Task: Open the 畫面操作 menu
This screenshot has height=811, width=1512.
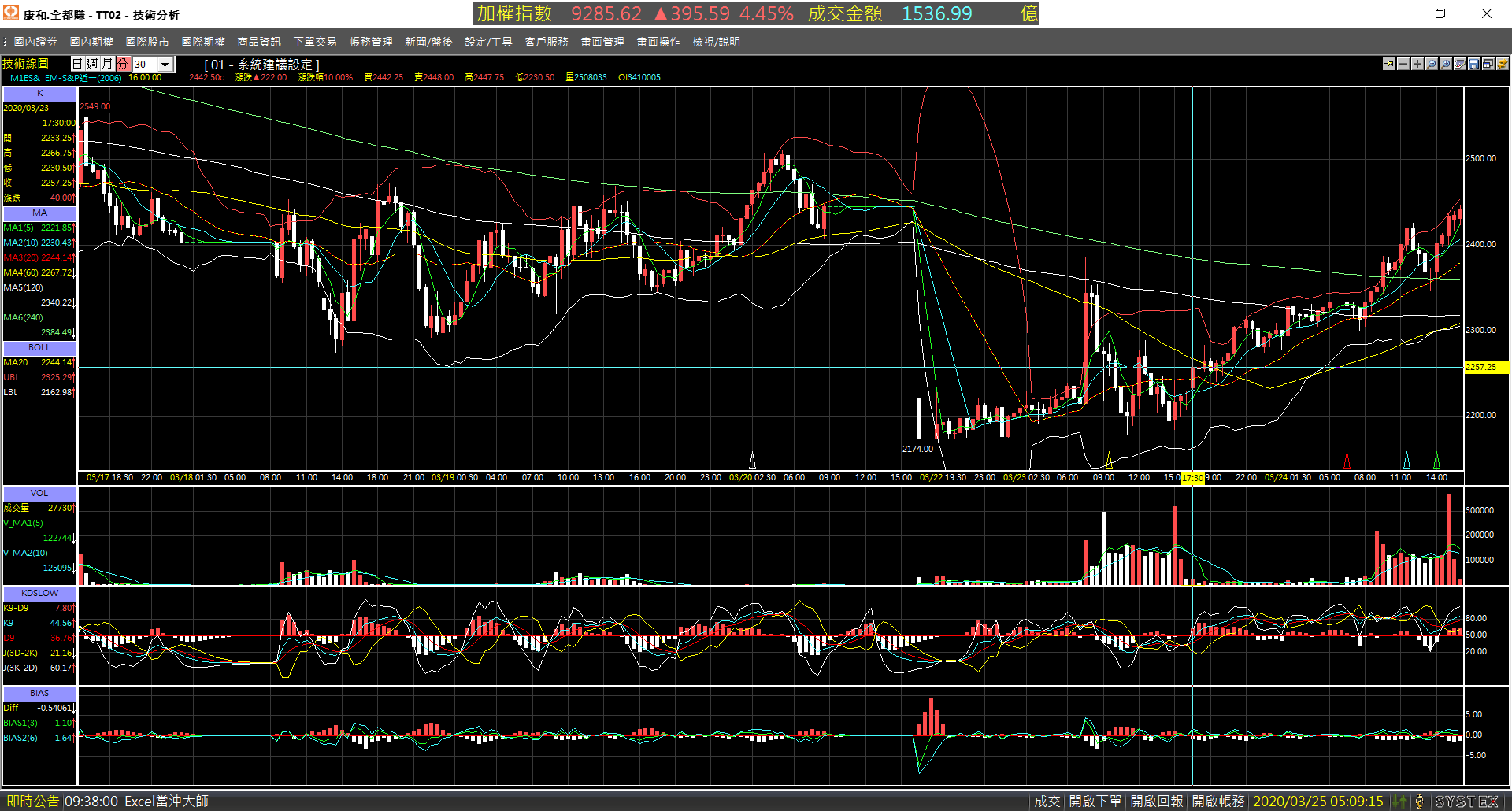Action: tap(658, 42)
